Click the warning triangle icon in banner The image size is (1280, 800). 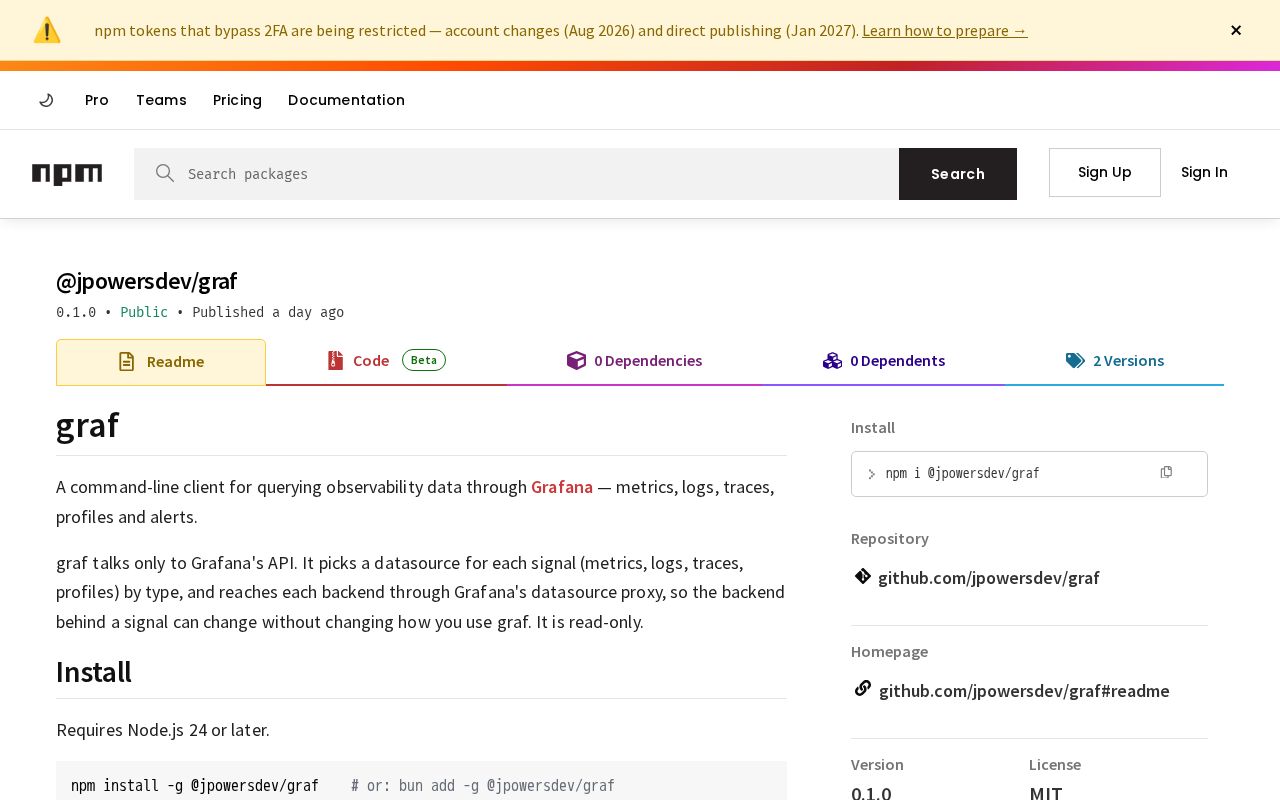tap(47, 30)
